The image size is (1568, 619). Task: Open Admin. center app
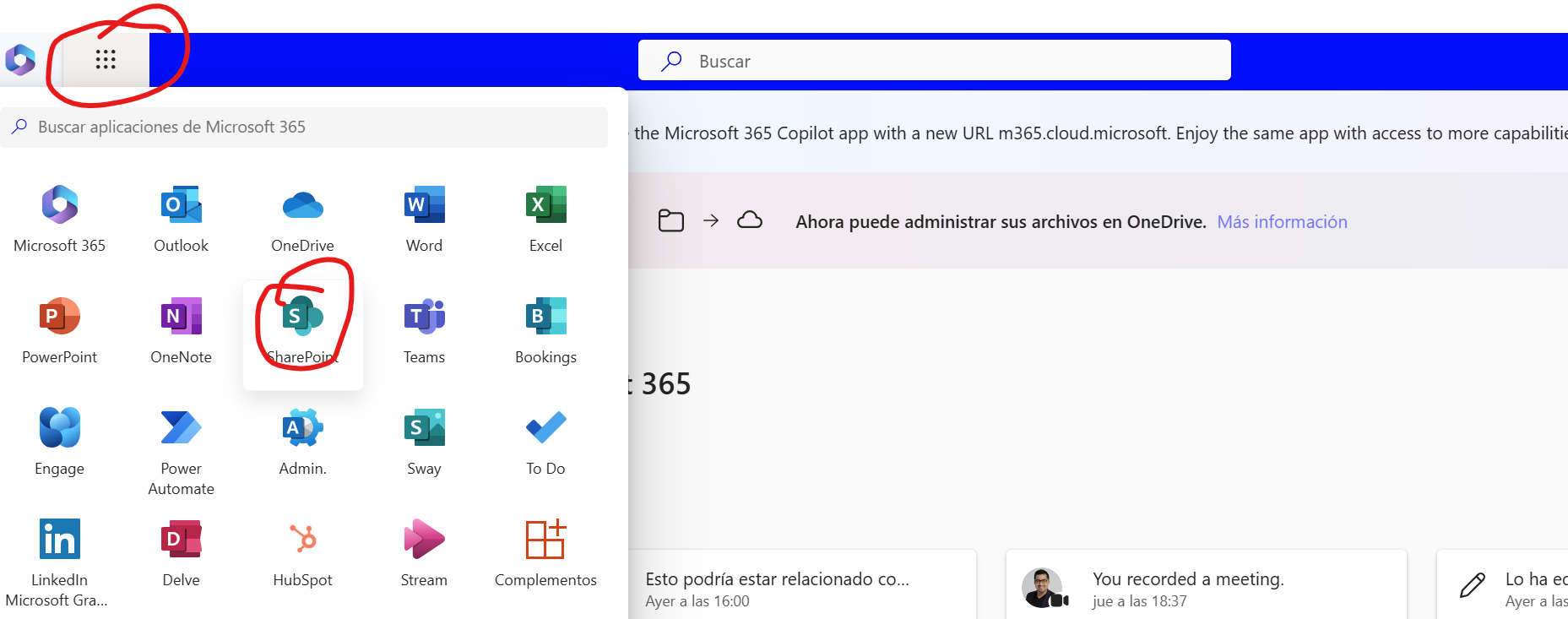point(303,443)
